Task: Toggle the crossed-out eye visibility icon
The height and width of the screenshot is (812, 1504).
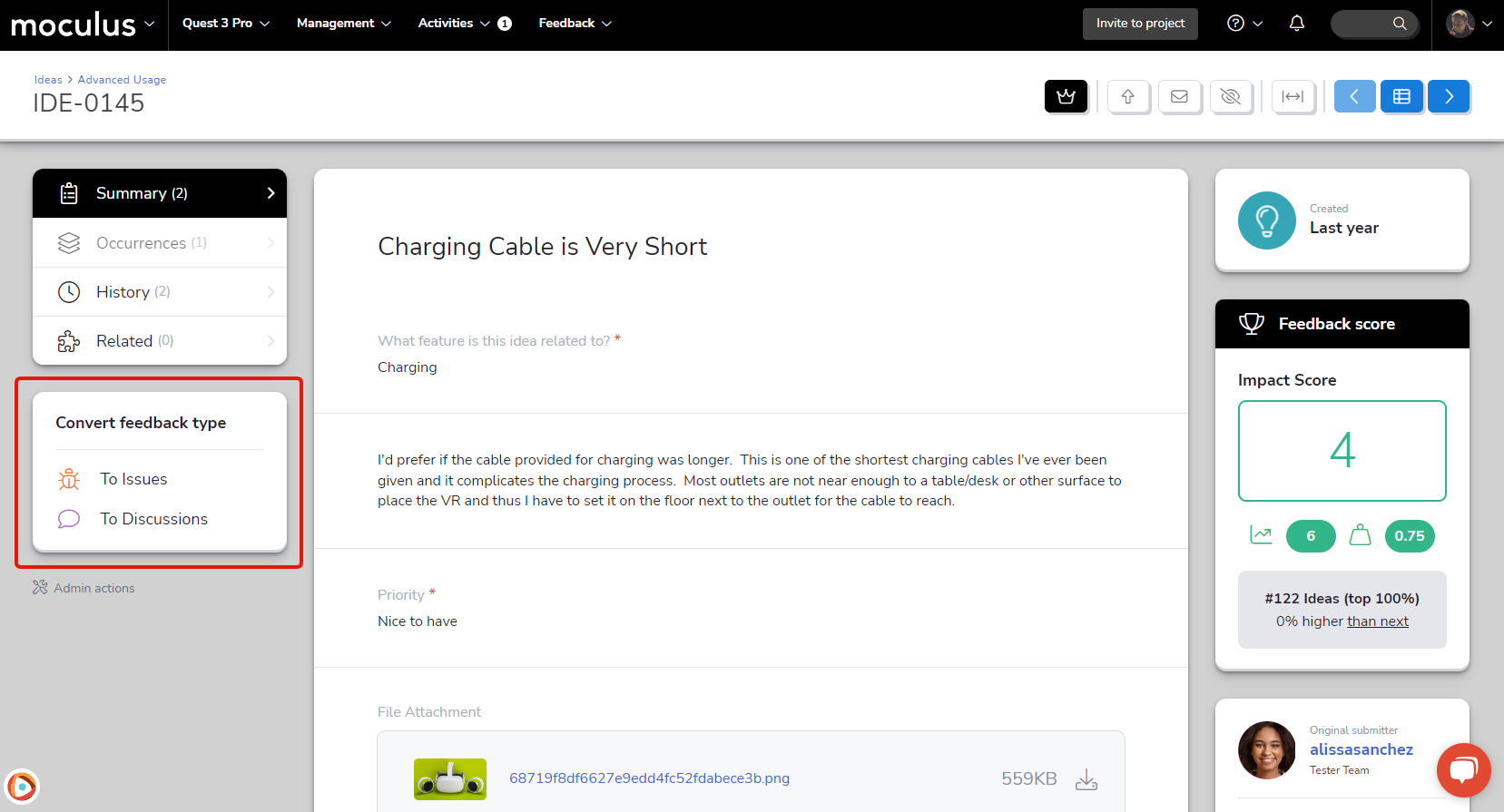Action: [x=1231, y=96]
